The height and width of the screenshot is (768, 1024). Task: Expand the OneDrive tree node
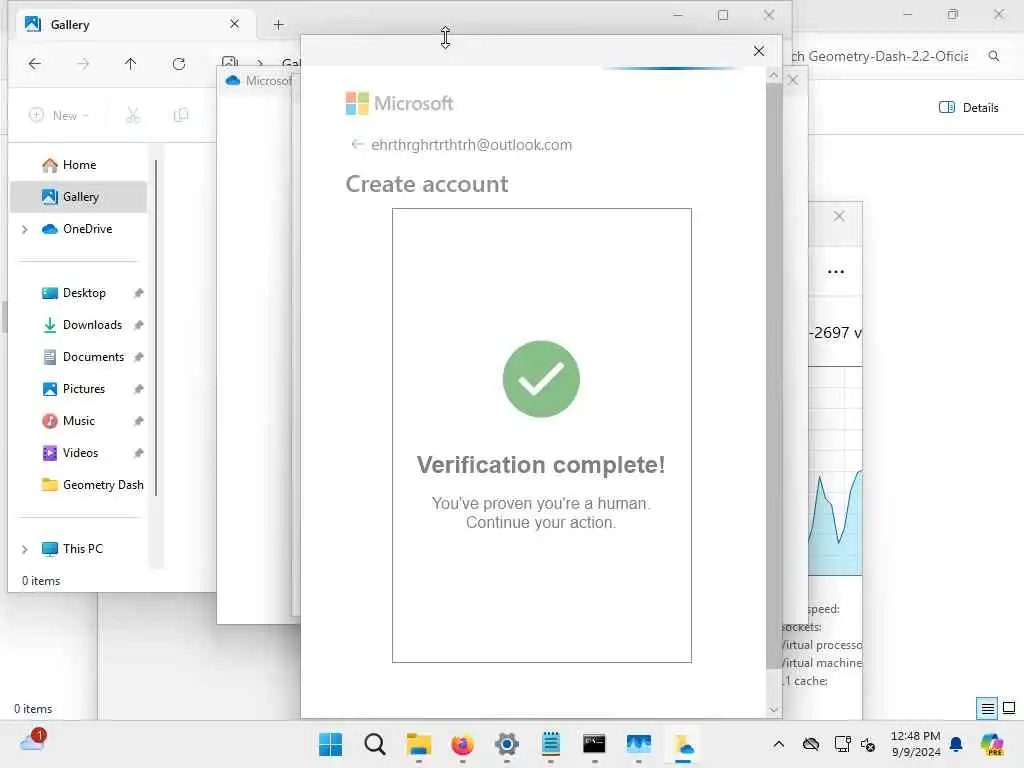point(25,229)
